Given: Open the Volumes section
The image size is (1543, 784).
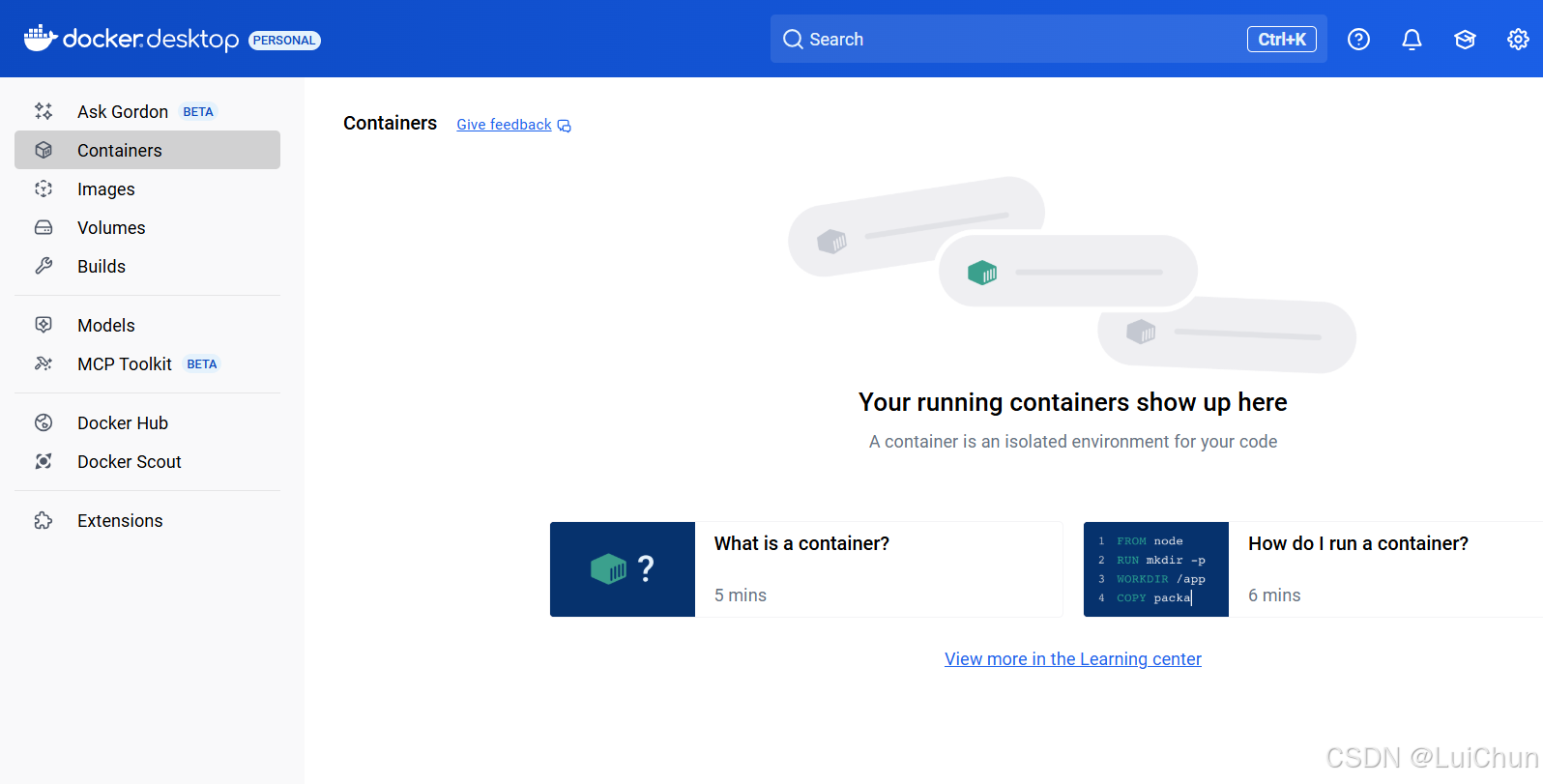Looking at the screenshot, I should pos(147,227).
